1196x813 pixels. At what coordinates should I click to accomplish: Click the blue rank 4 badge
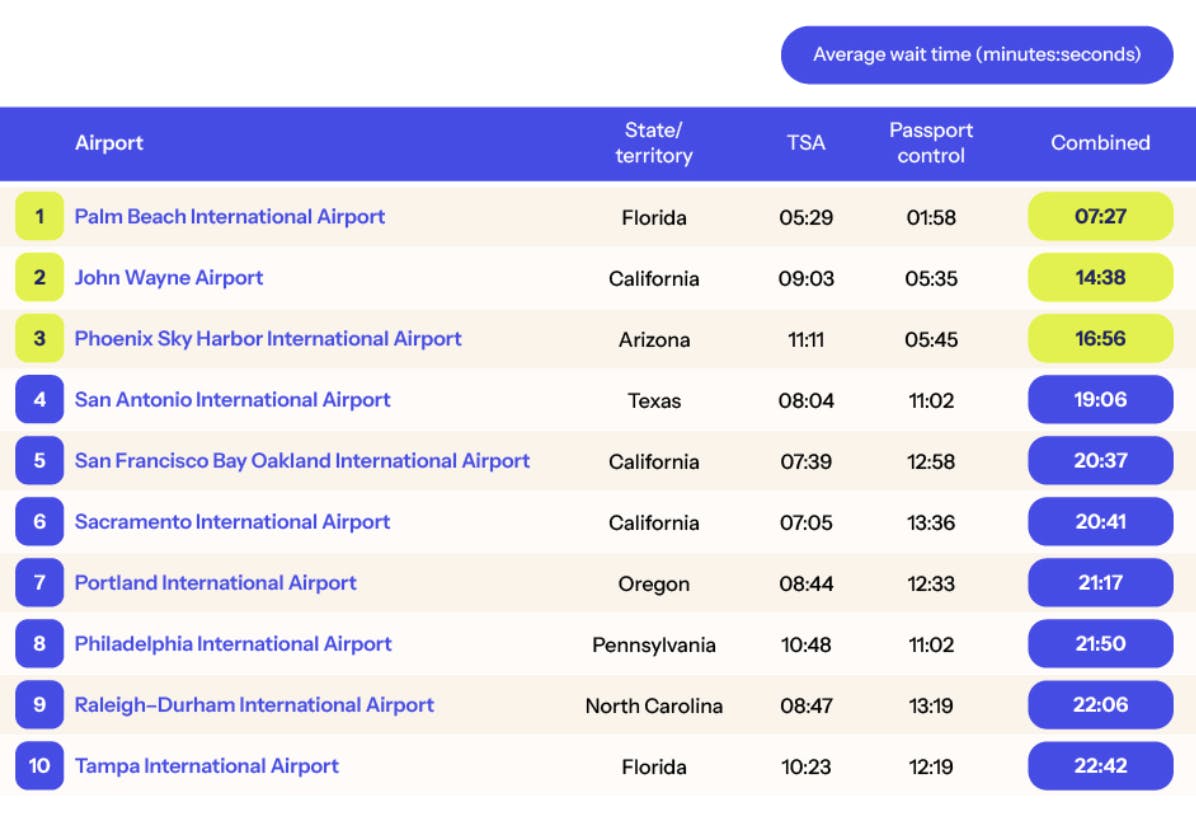39,400
